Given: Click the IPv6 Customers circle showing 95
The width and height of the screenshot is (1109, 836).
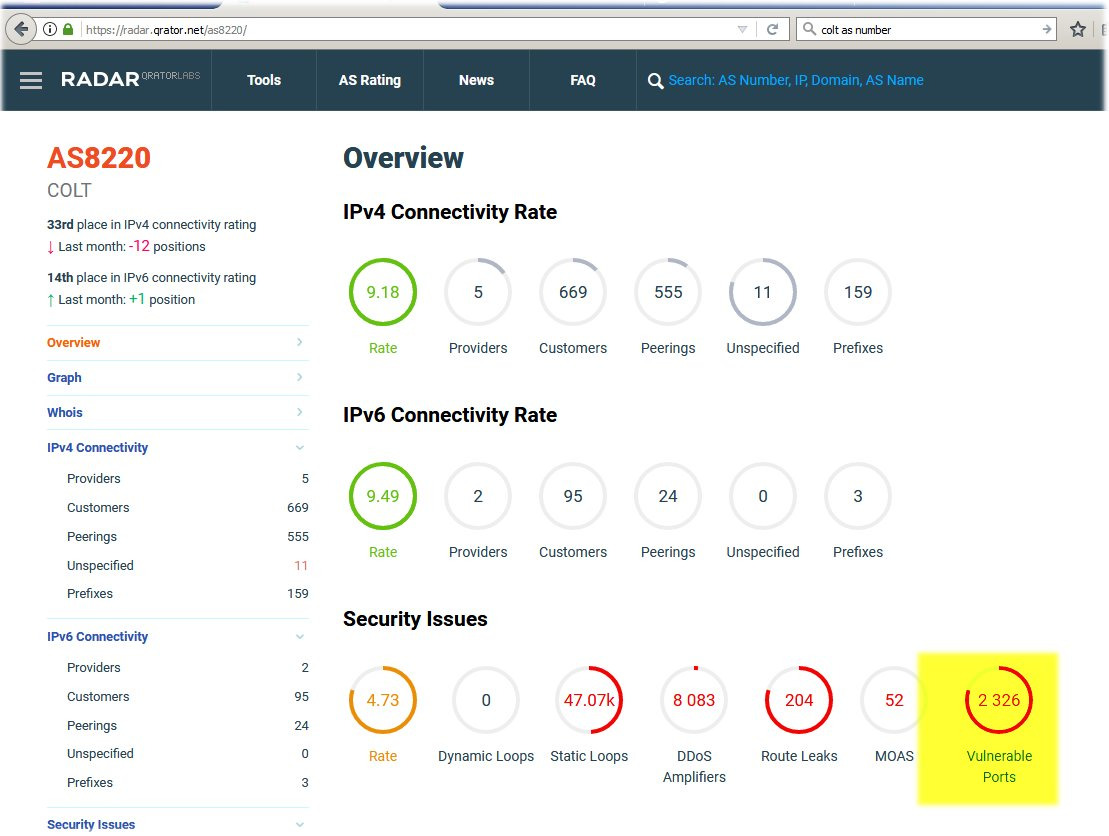Looking at the screenshot, I should tap(573, 496).
